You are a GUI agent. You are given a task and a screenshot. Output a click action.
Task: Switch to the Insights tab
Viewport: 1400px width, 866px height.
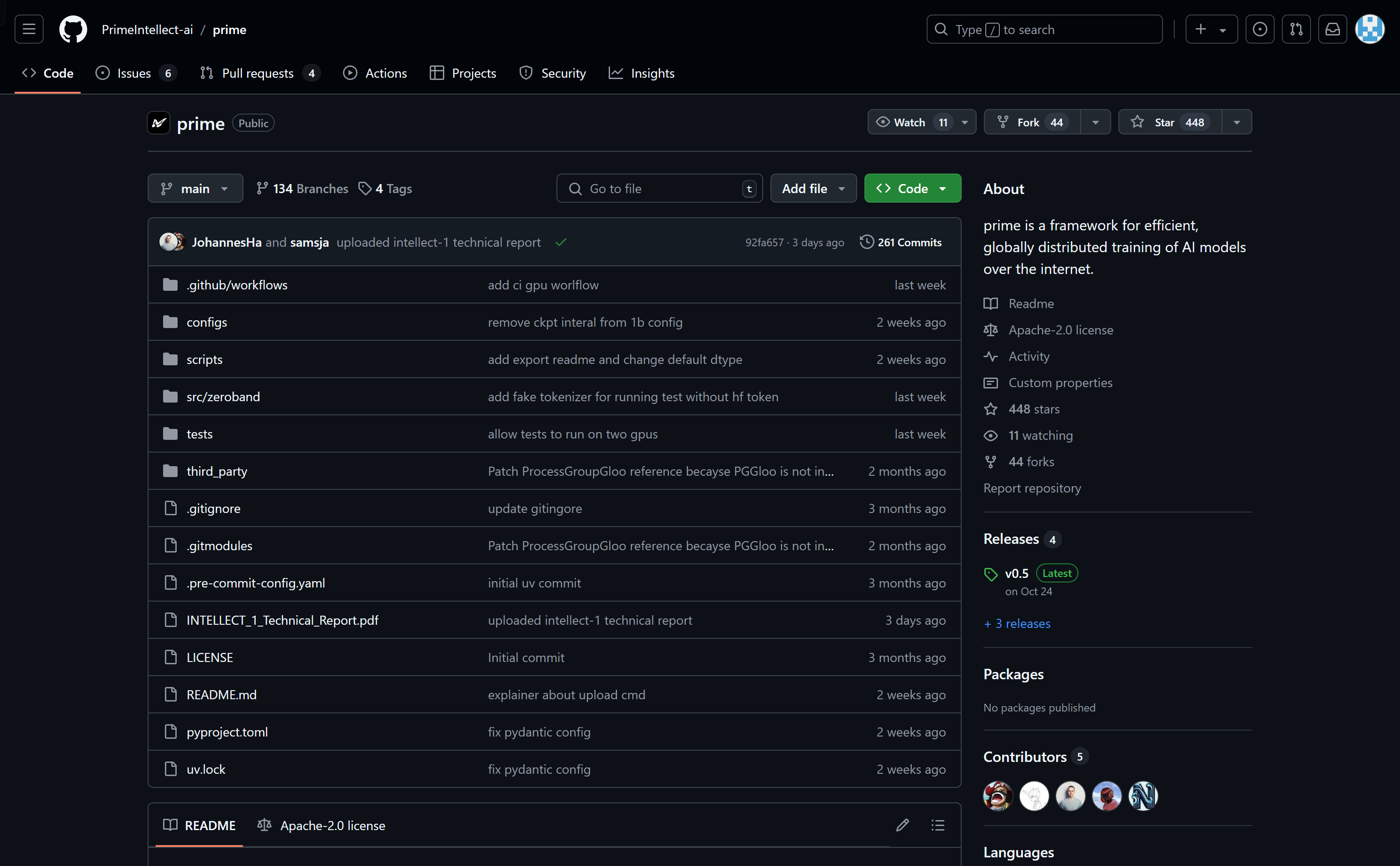(641, 73)
